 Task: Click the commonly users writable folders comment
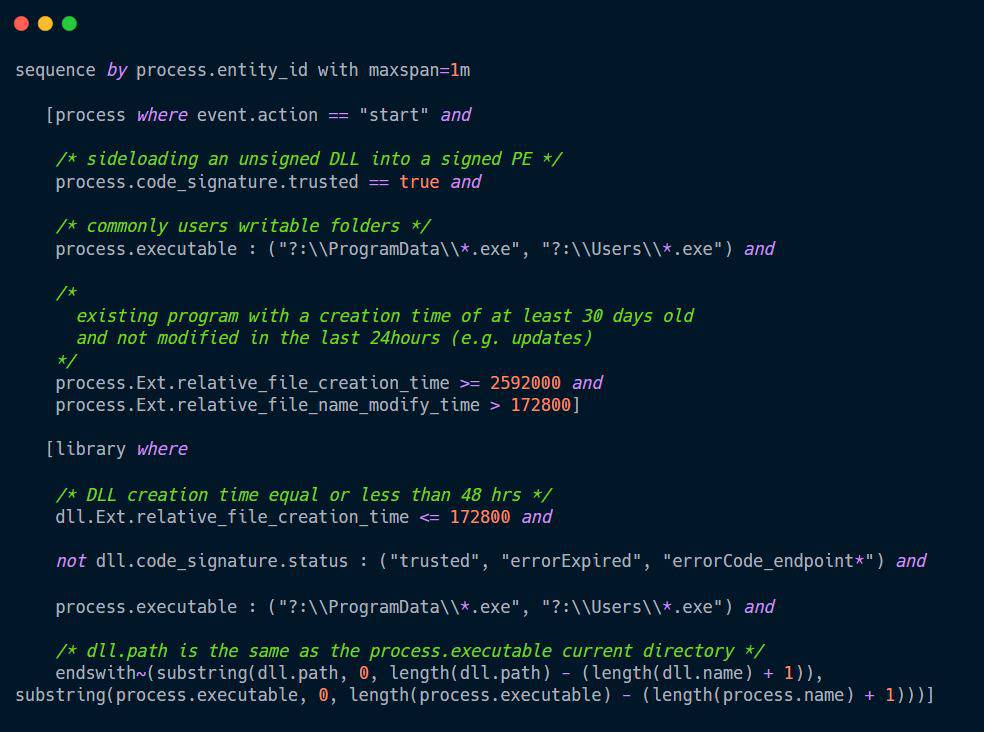point(243,226)
